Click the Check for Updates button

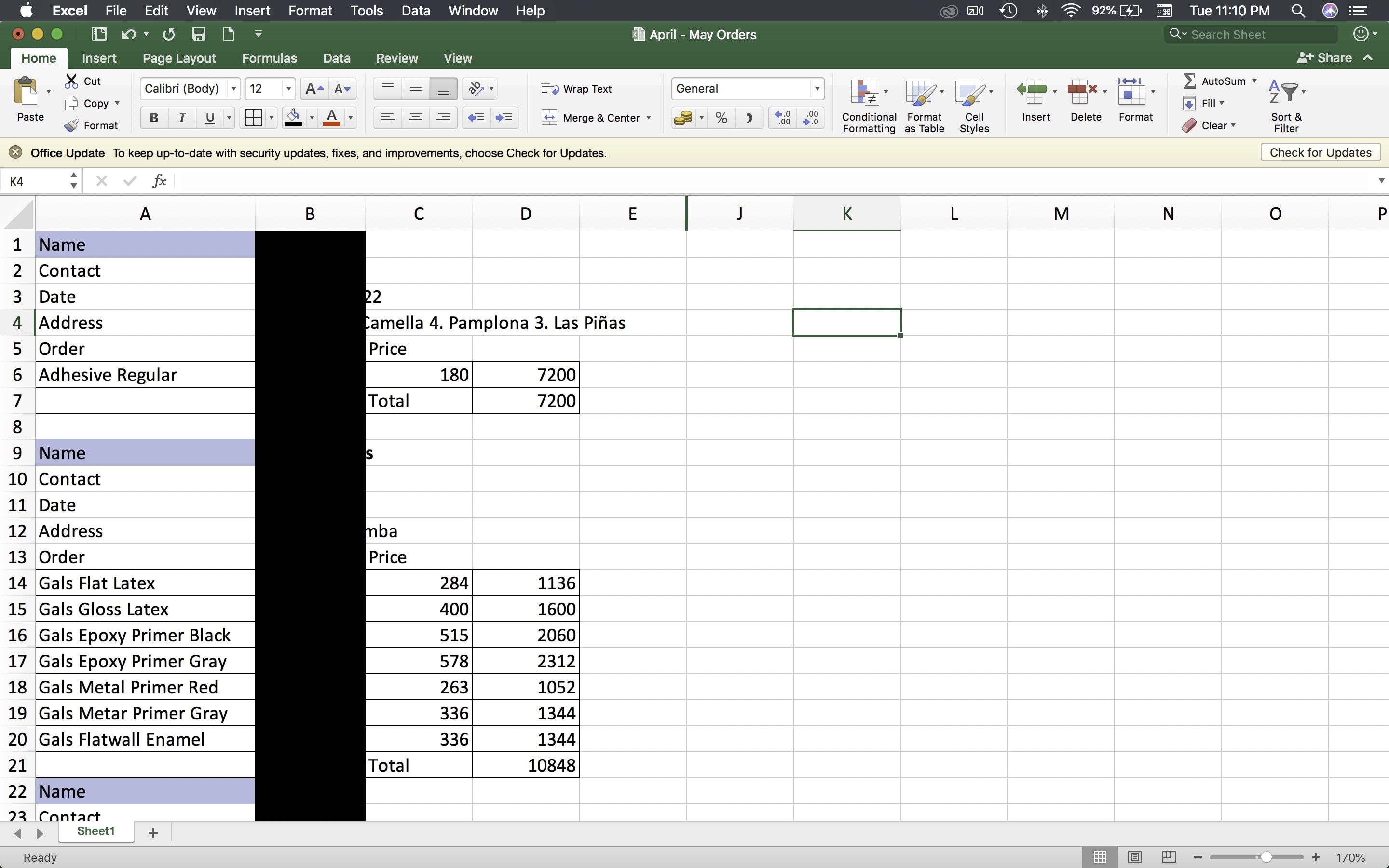(x=1320, y=153)
